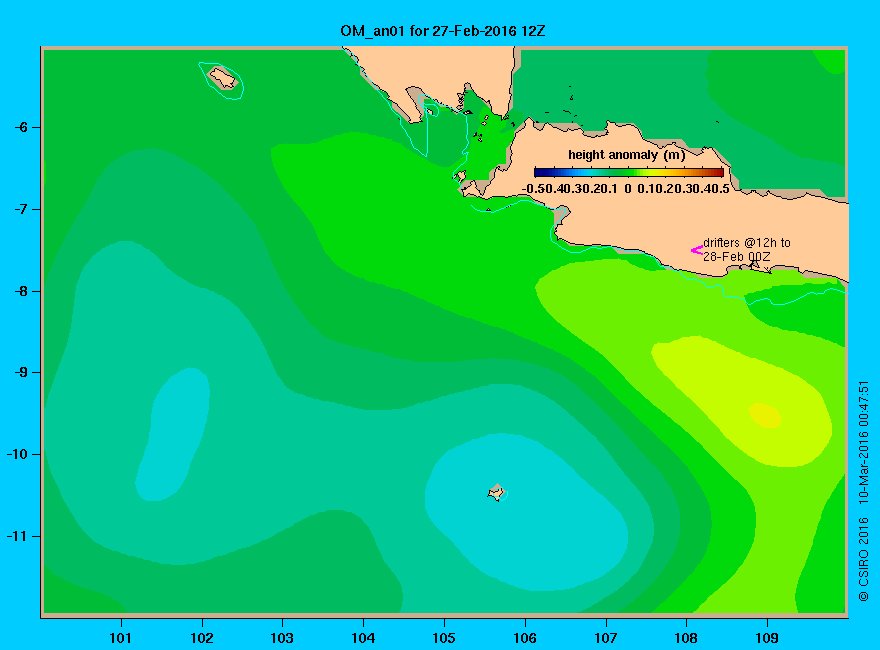Click the longitude label 103
This screenshot has width=880, height=650.
[x=282, y=638]
